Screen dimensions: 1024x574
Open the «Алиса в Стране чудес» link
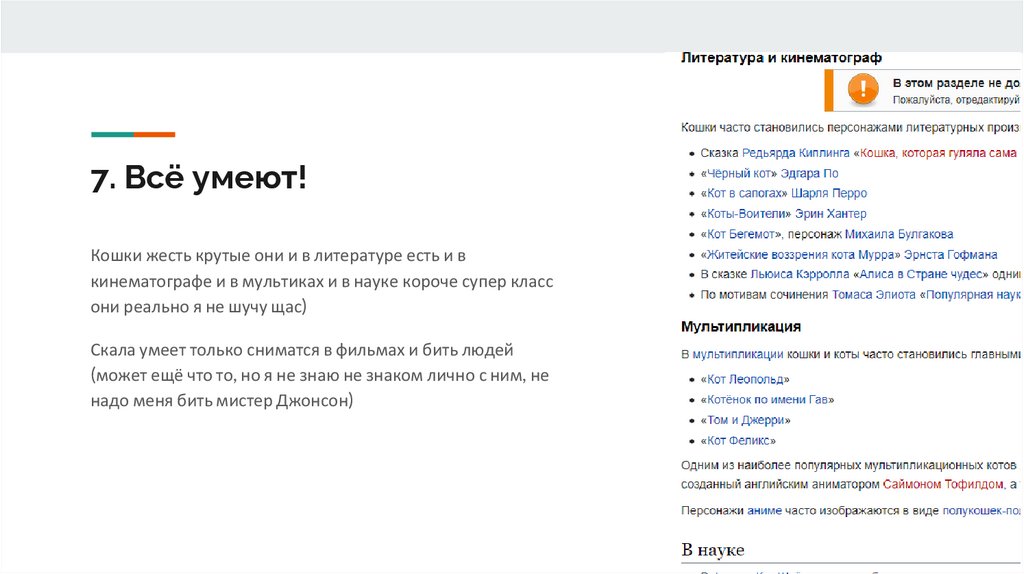coord(920,274)
